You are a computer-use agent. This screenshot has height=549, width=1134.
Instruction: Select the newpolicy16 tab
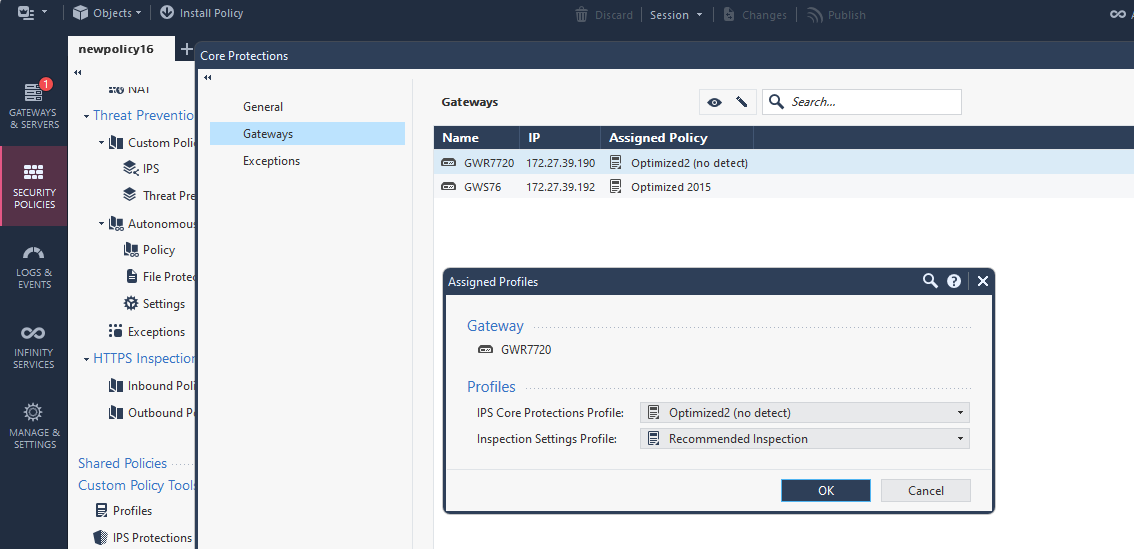click(121, 49)
